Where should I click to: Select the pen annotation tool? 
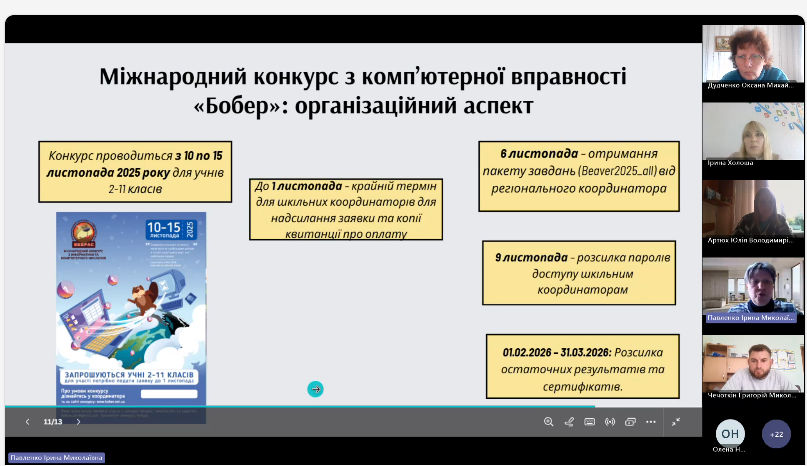coord(569,422)
